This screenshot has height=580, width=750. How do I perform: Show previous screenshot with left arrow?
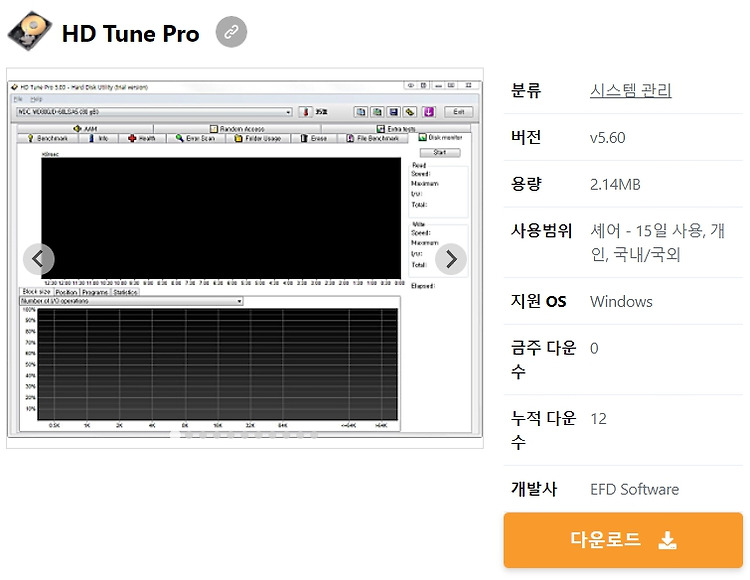(39, 259)
